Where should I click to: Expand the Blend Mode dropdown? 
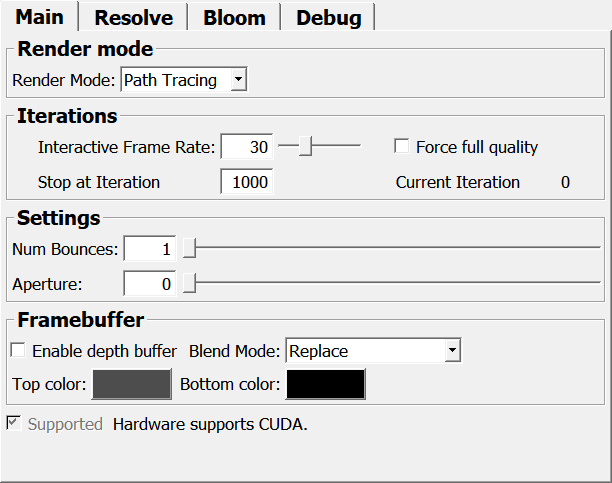click(x=372, y=351)
